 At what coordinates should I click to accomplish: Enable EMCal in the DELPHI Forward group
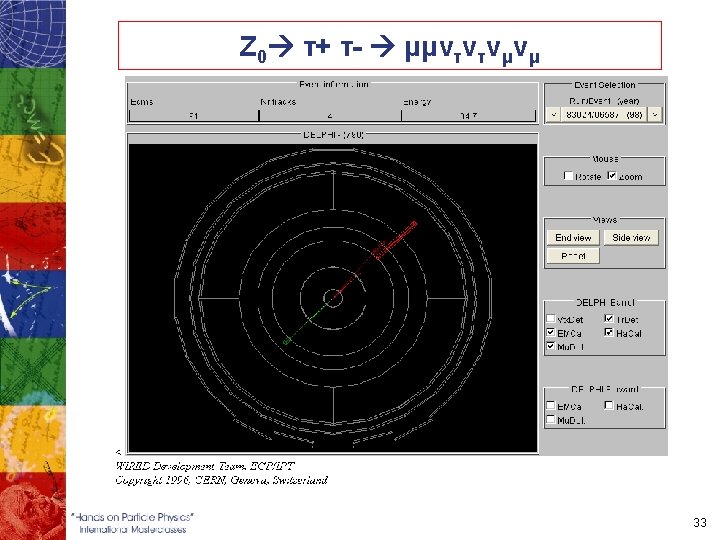551,405
